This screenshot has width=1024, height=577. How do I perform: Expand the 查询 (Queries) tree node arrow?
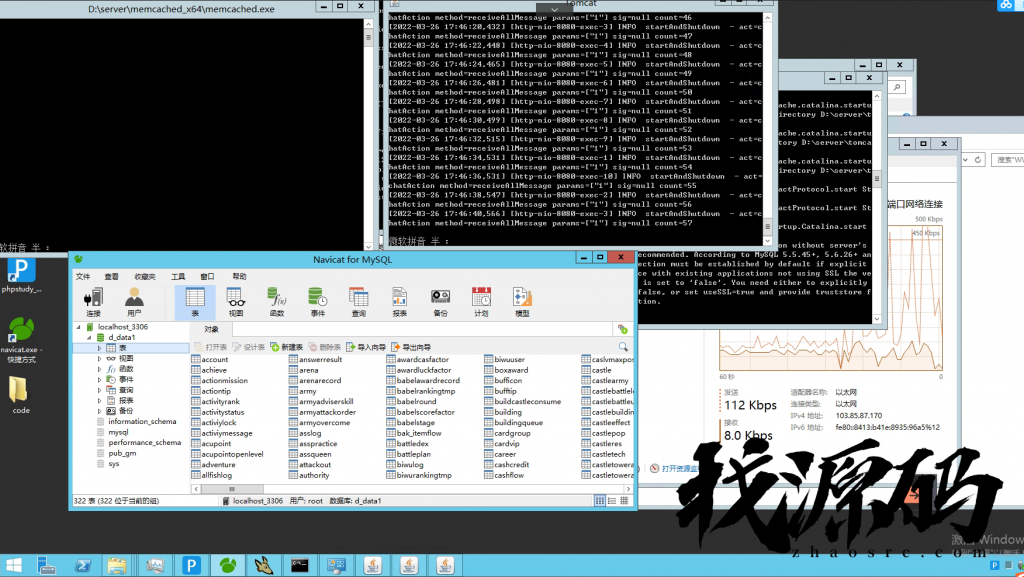[x=99, y=390]
